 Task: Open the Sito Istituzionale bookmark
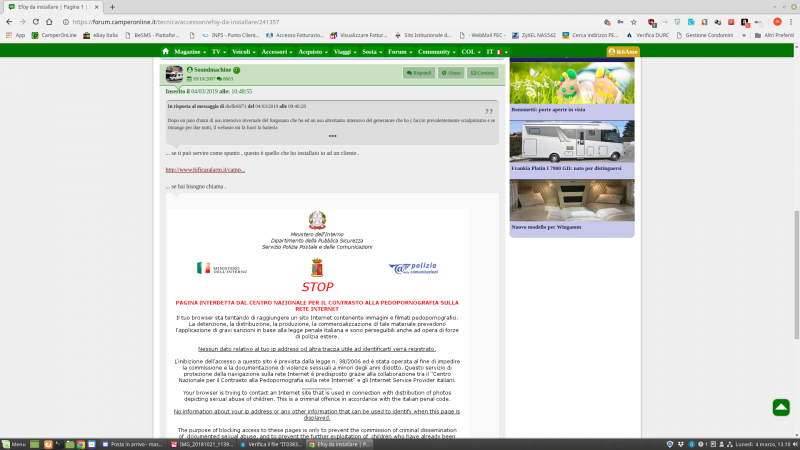[423, 35]
